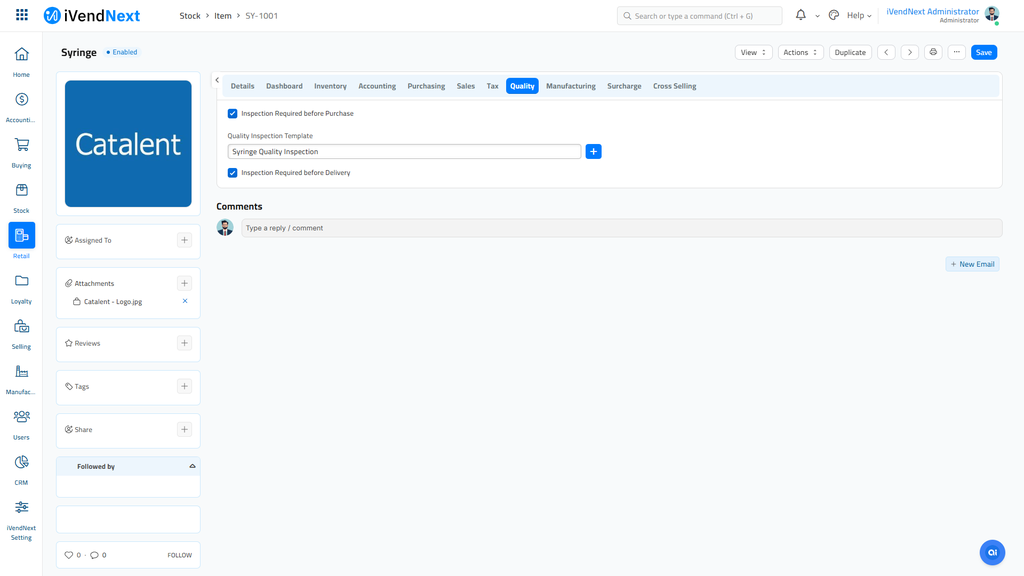The image size is (1024, 576).
Task: Click the notifications bell icon
Action: pyautogui.click(x=800, y=16)
